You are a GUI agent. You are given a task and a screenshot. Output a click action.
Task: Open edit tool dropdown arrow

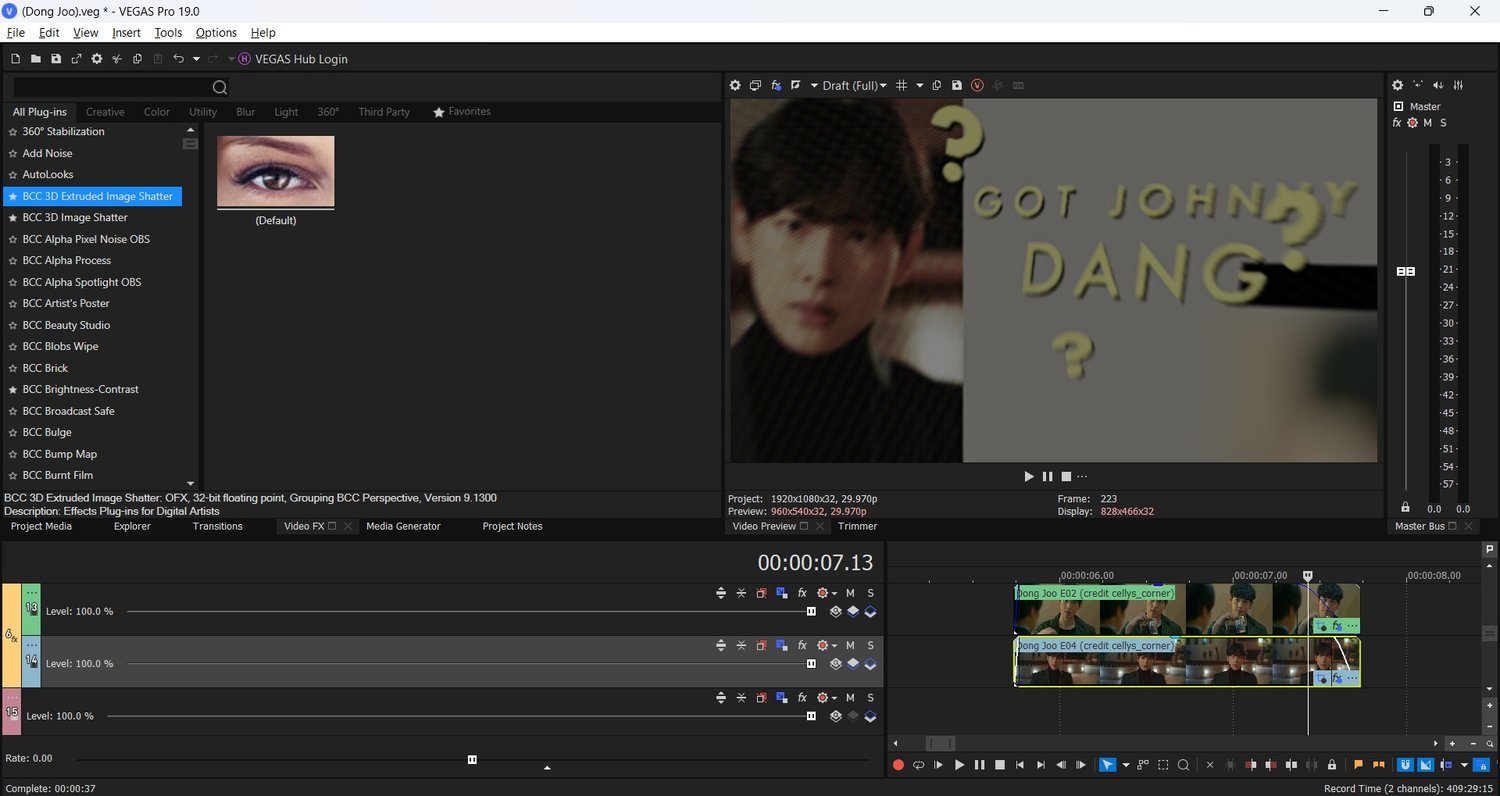(1126, 765)
